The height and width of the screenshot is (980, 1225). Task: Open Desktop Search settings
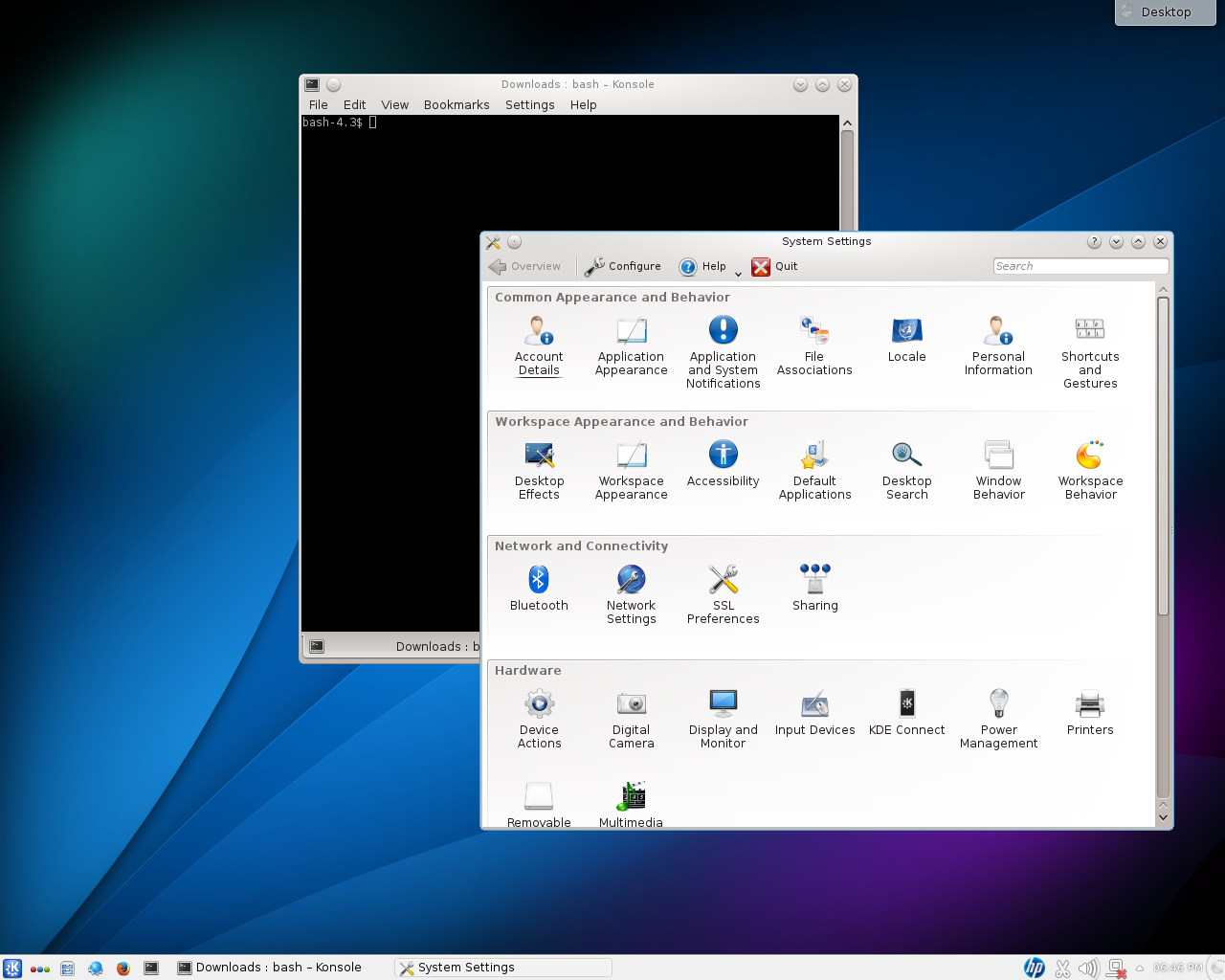(x=906, y=471)
